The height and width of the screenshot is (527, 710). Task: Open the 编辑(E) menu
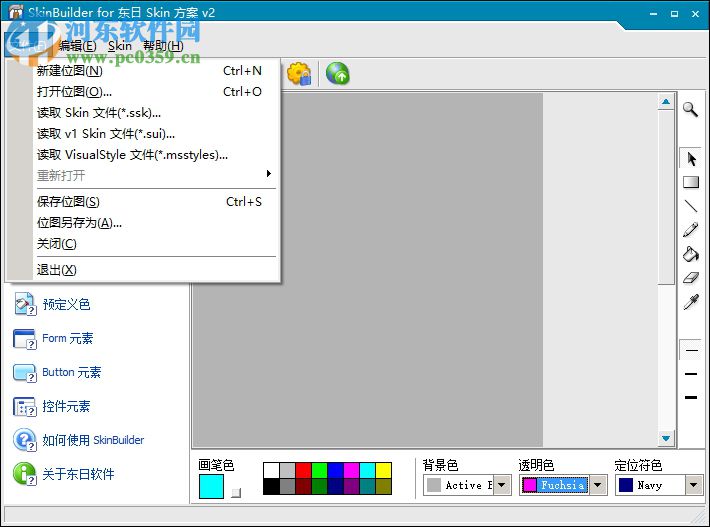coord(77,46)
